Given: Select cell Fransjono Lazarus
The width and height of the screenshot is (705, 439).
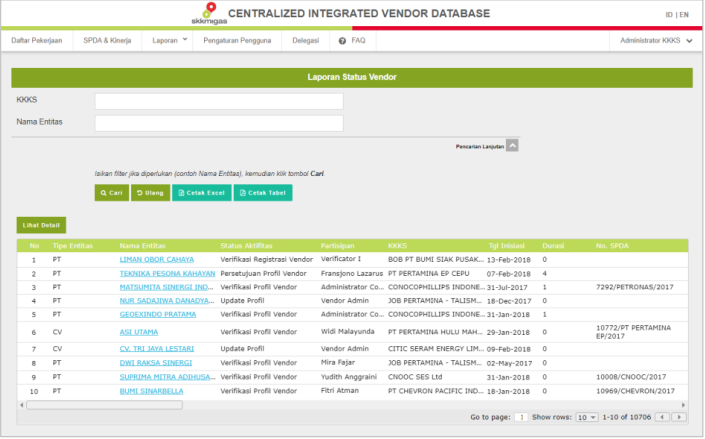Looking at the screenshot, I should 352,273.
